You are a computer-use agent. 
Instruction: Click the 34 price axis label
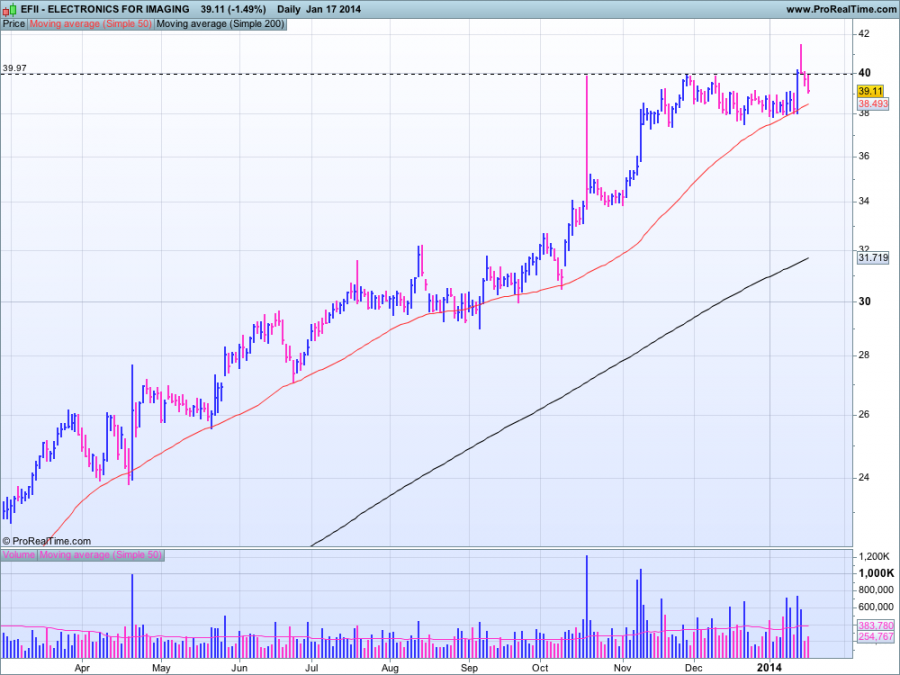(x=864, y=201)
